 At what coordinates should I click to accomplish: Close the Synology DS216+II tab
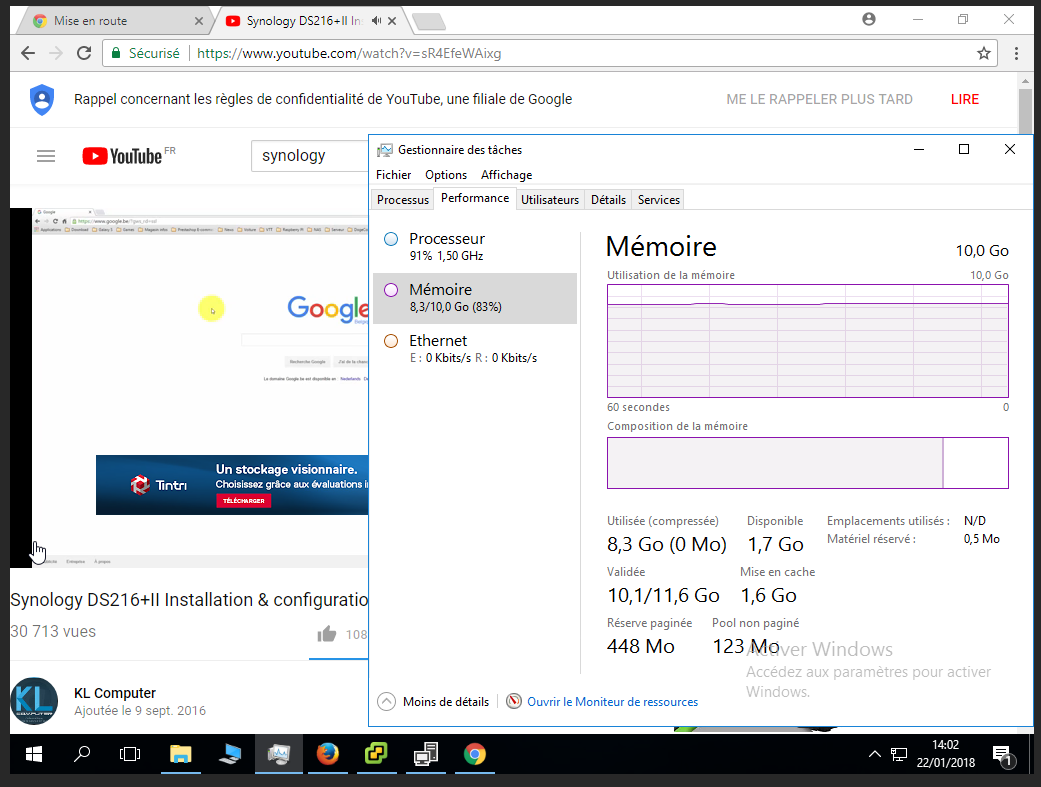(x=392, y=21)
